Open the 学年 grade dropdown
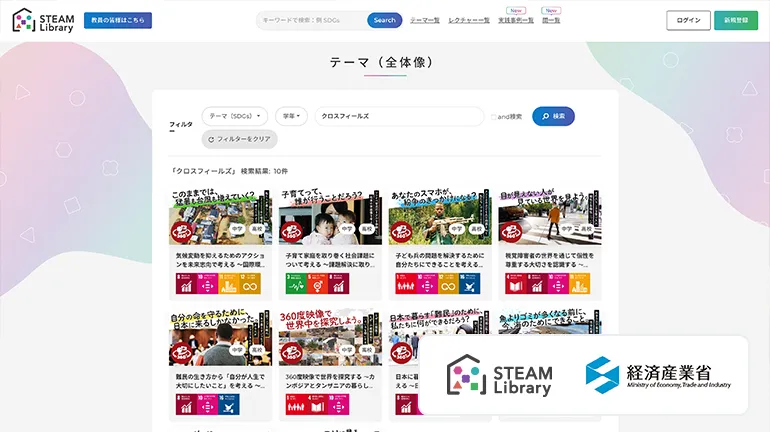Viewport: 770px width, 432px height. click(291, 116)
